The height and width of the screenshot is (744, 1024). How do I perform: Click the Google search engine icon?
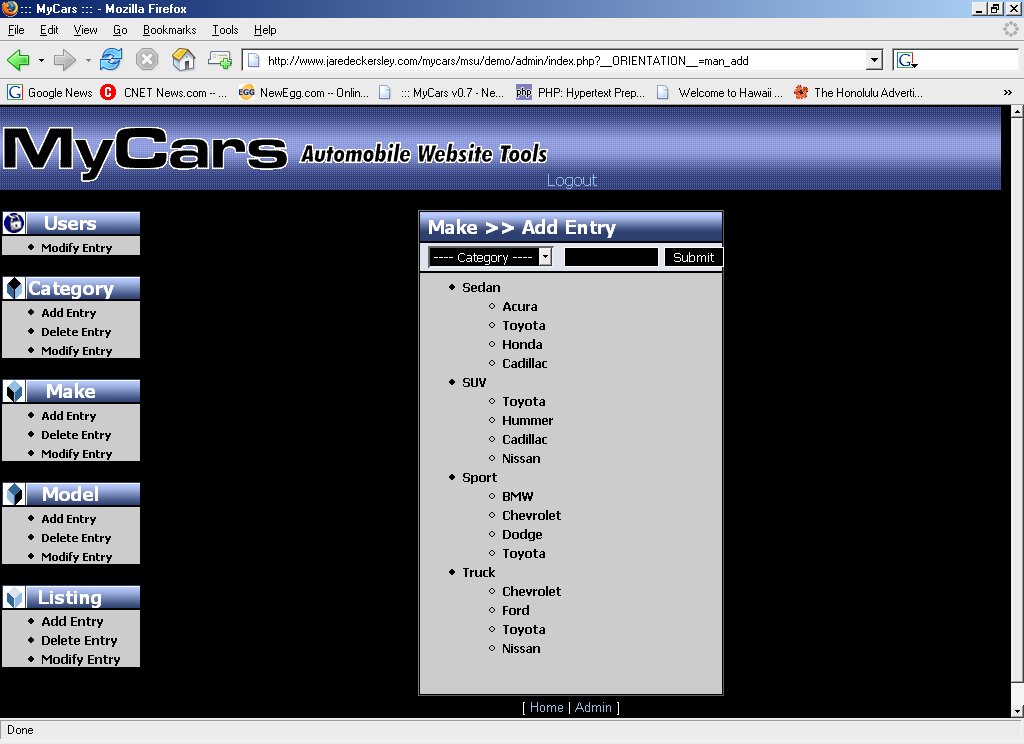pyautogui.click(x=906, y=61)
